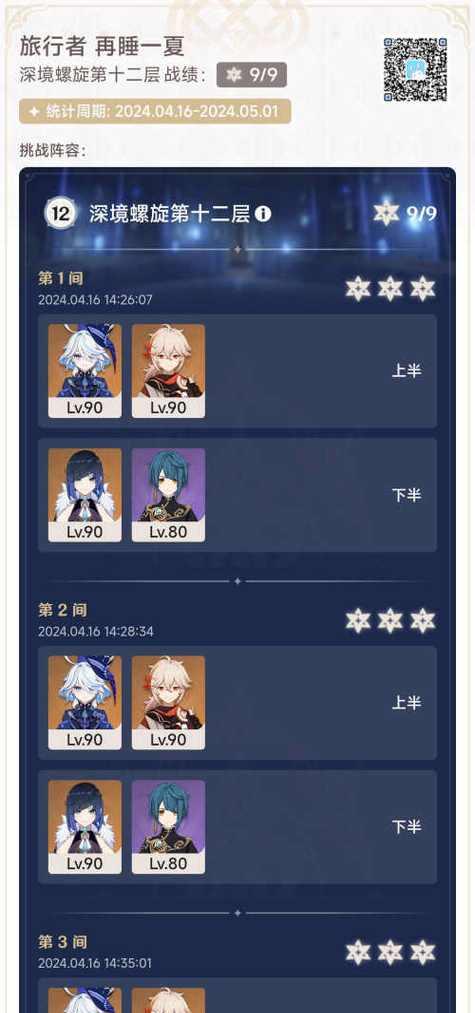Tap the circled 12 floor number badge
The image size is (475, 1013).
61,214
